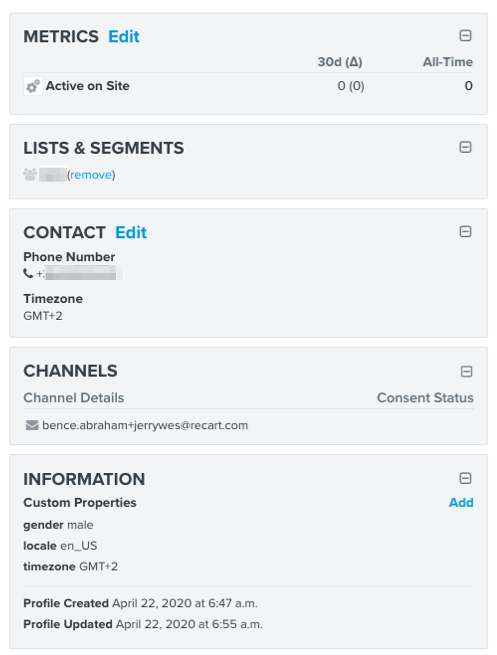The image size is (497, 655).
Task: Click the Consent Status column header
Action: pyautogui.click(x=425, y=398)
